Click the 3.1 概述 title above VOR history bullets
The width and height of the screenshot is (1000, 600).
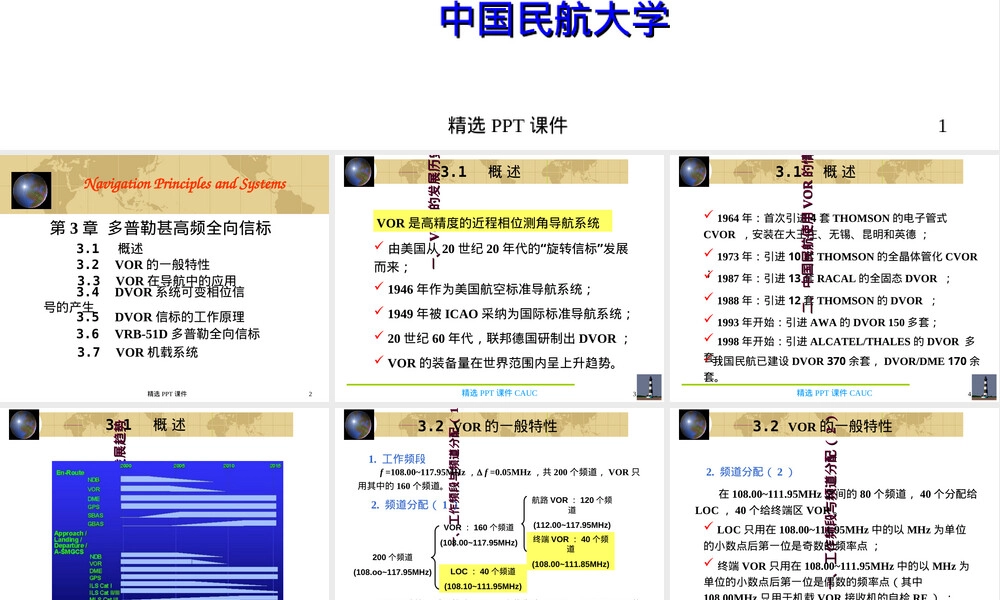click(x=481, y=172)
